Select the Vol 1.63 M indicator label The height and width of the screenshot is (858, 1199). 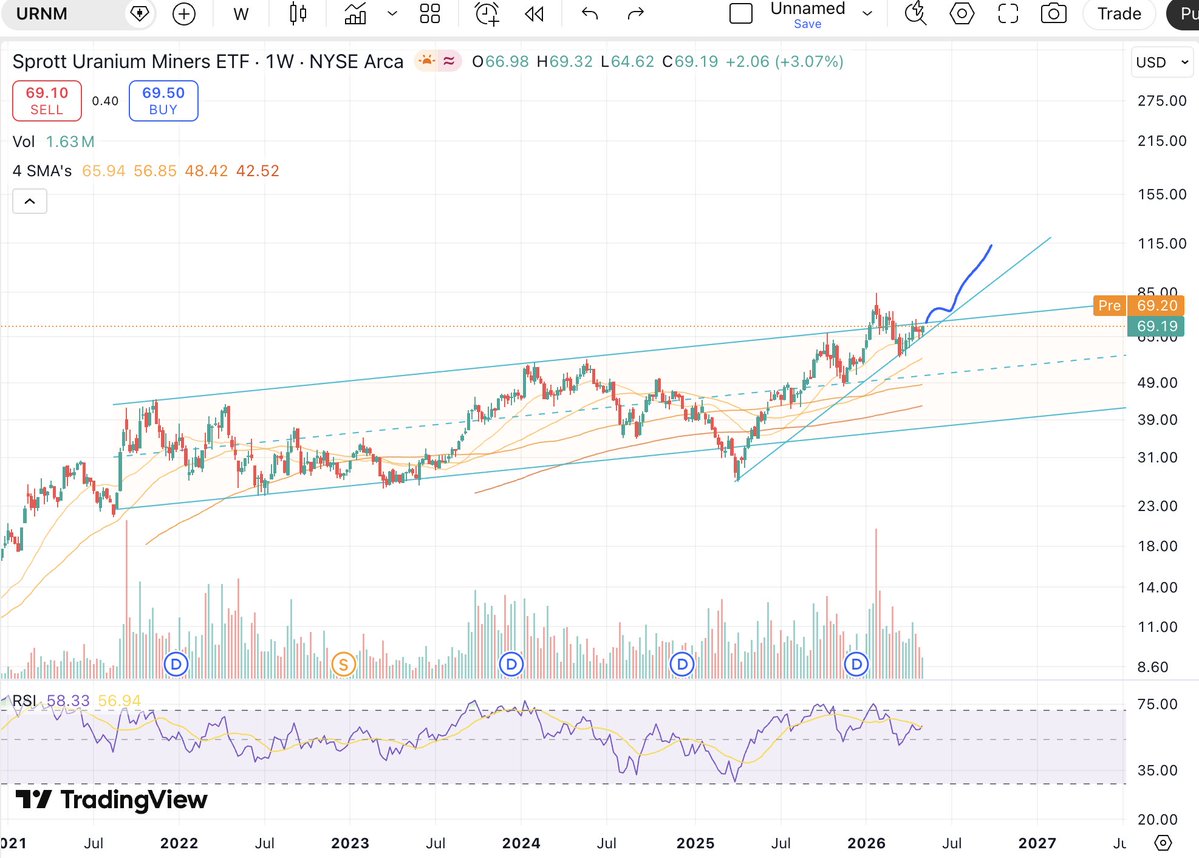point(54,141)
